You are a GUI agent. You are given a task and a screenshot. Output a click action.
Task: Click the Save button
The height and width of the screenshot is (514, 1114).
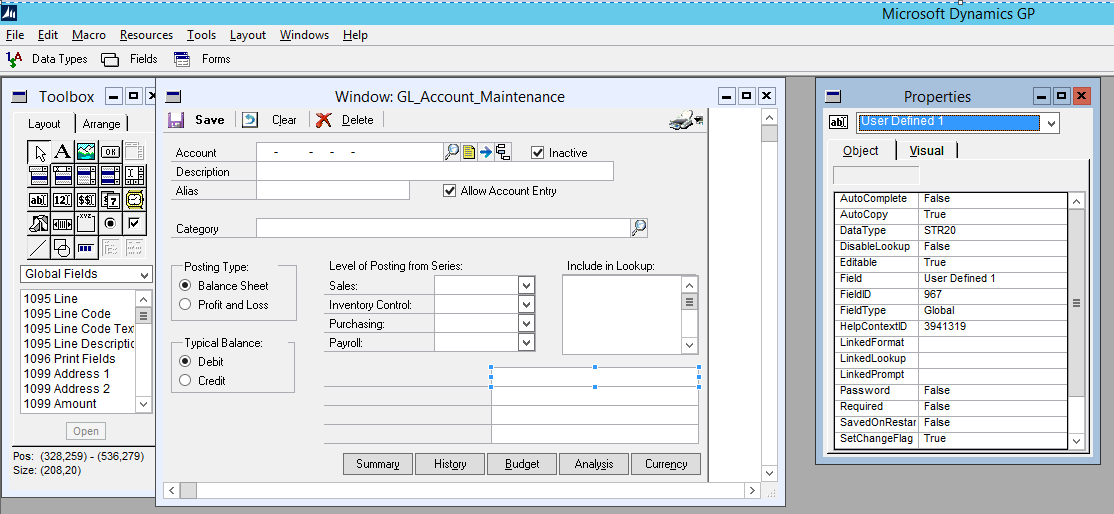click(x=197, y=120)
